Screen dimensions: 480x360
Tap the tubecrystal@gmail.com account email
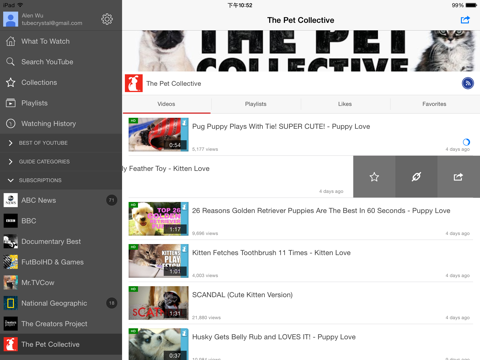[x=52, y=23]
